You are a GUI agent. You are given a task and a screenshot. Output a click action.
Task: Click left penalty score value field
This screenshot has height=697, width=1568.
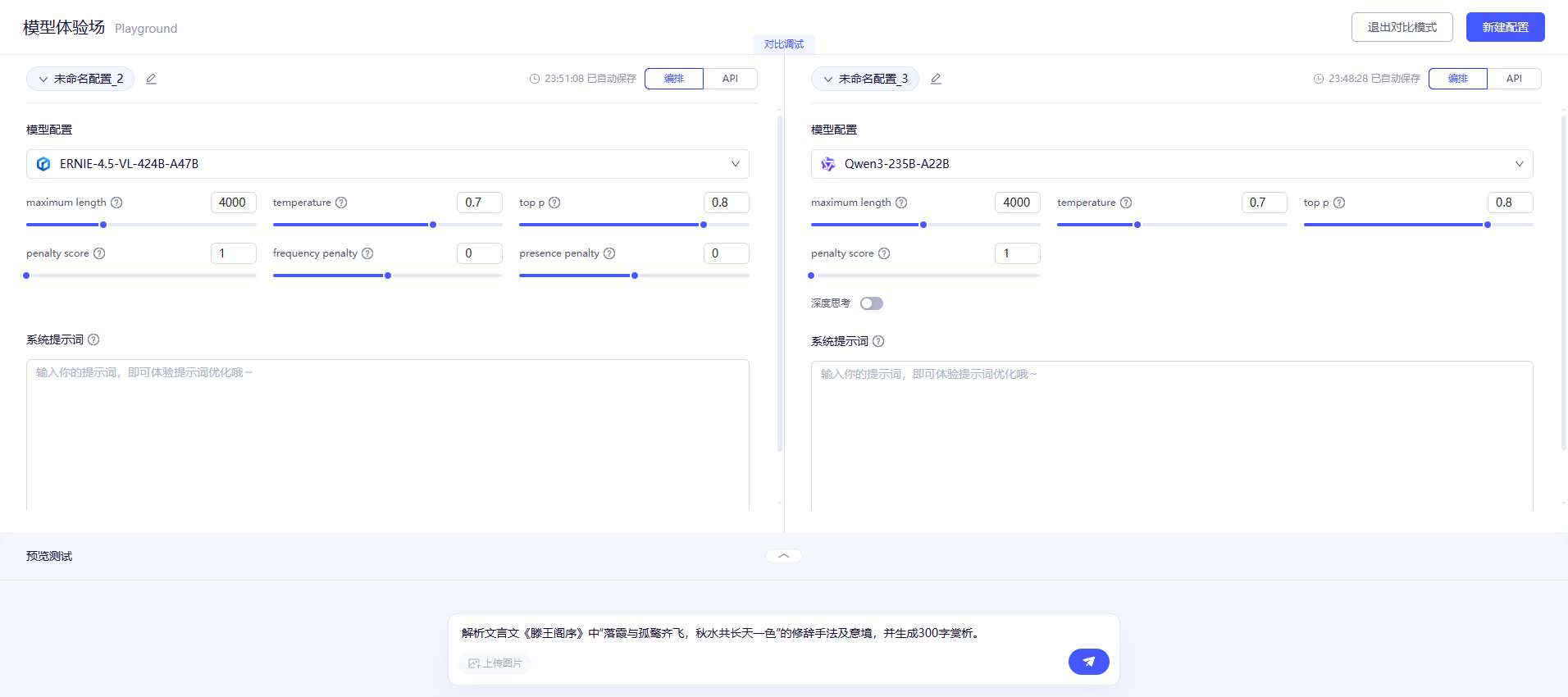pyautogui.click(x=234, y=253)
